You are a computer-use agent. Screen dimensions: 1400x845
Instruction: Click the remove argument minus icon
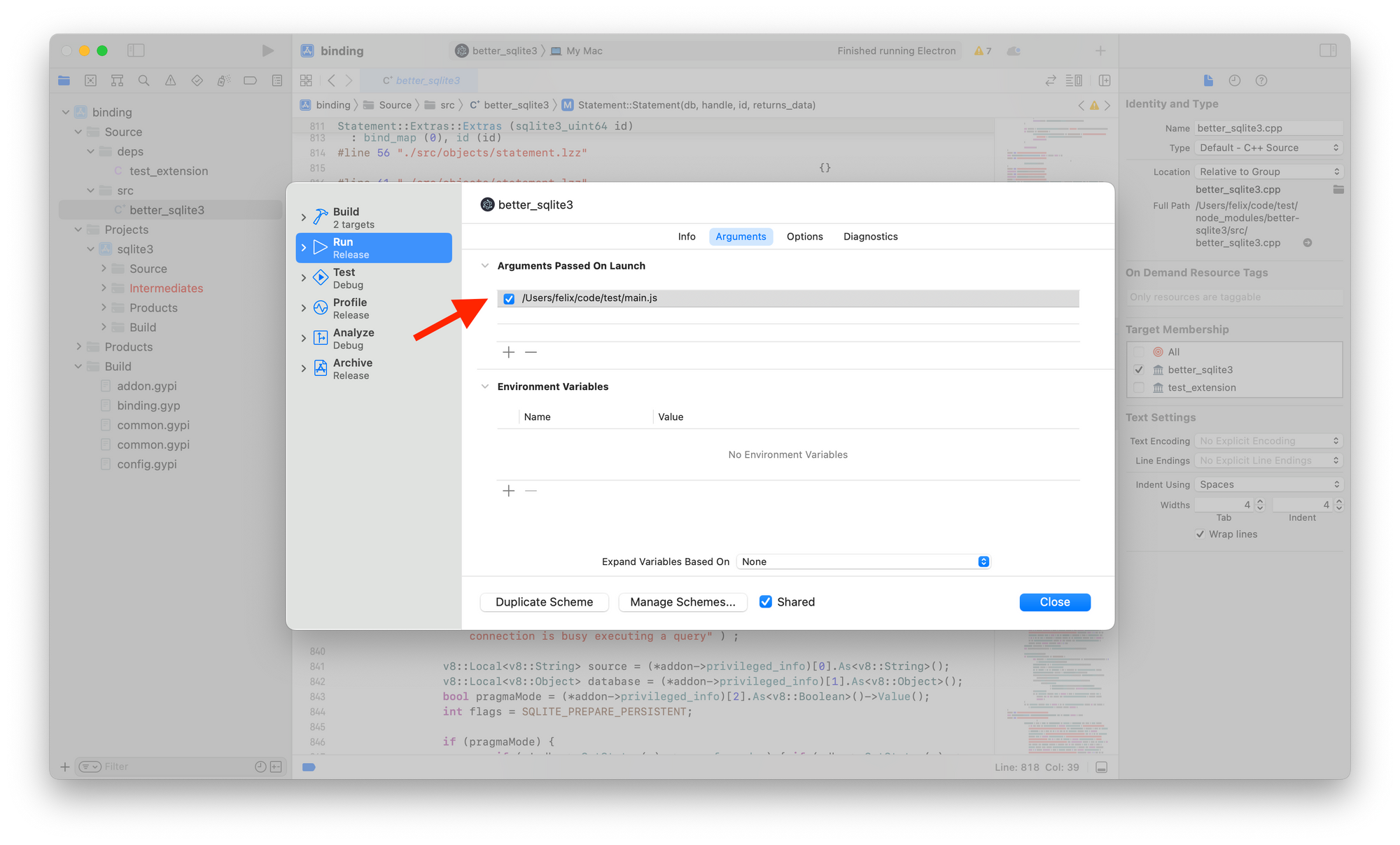click(531, 352)
